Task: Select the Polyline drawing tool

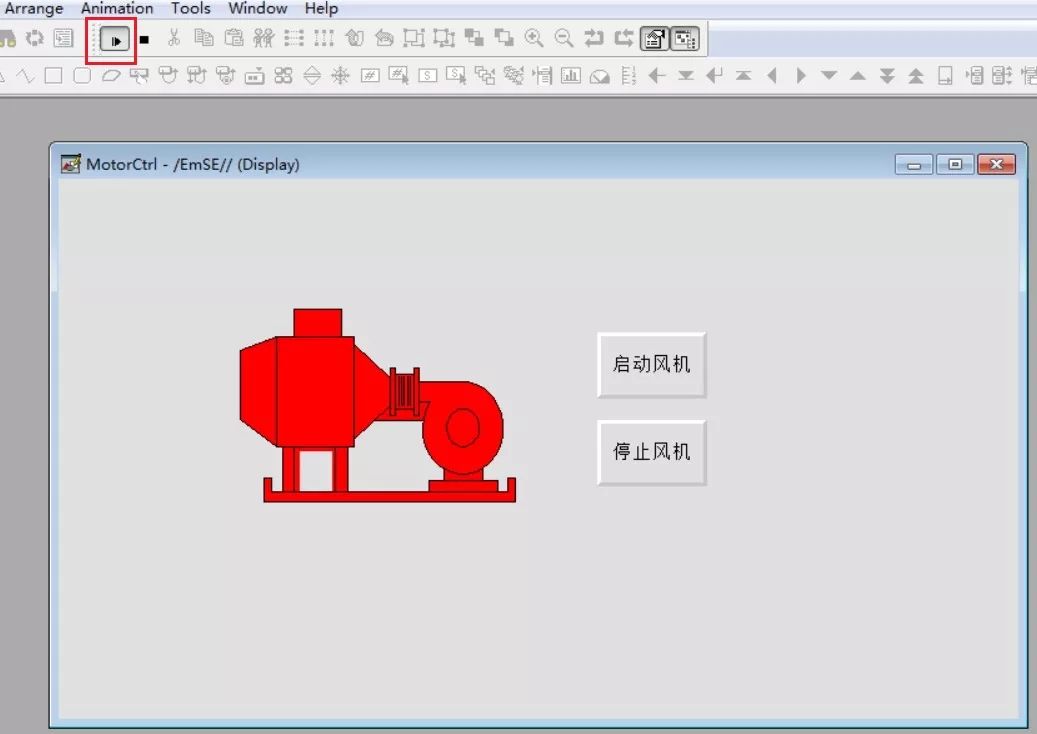Action: (25, 75)
